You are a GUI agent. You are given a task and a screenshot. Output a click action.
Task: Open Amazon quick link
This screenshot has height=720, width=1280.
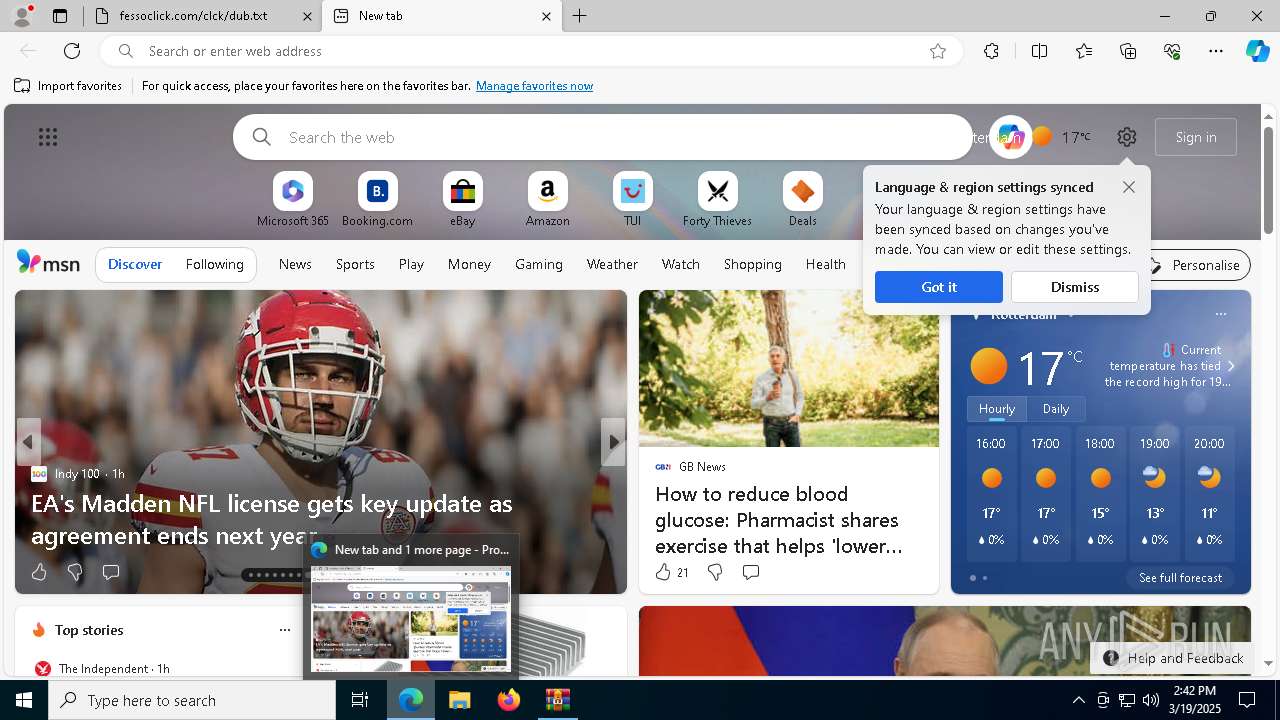[x=547, y=200]
